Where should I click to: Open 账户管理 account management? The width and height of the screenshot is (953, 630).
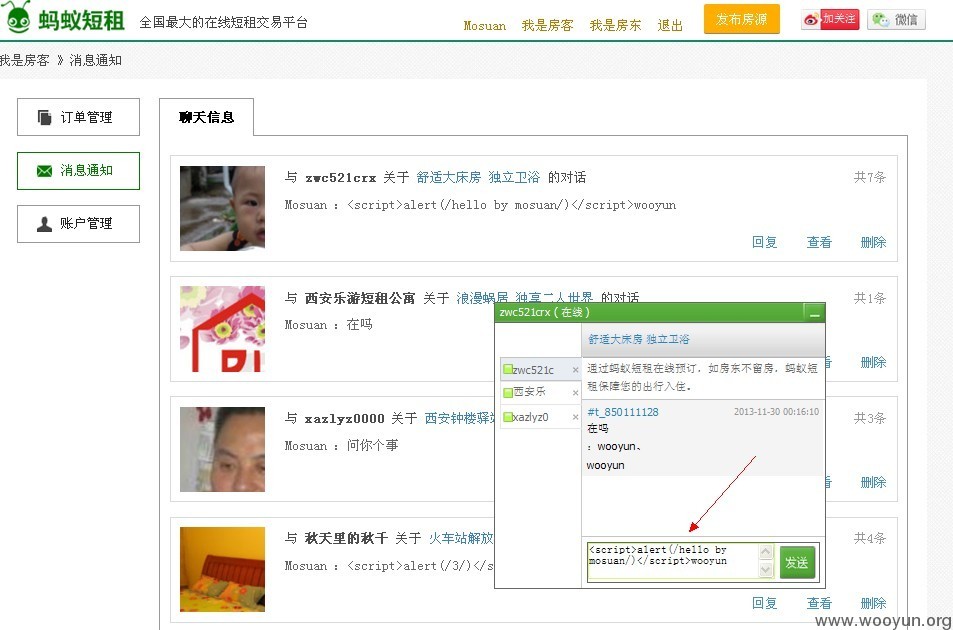coord(78,224)
